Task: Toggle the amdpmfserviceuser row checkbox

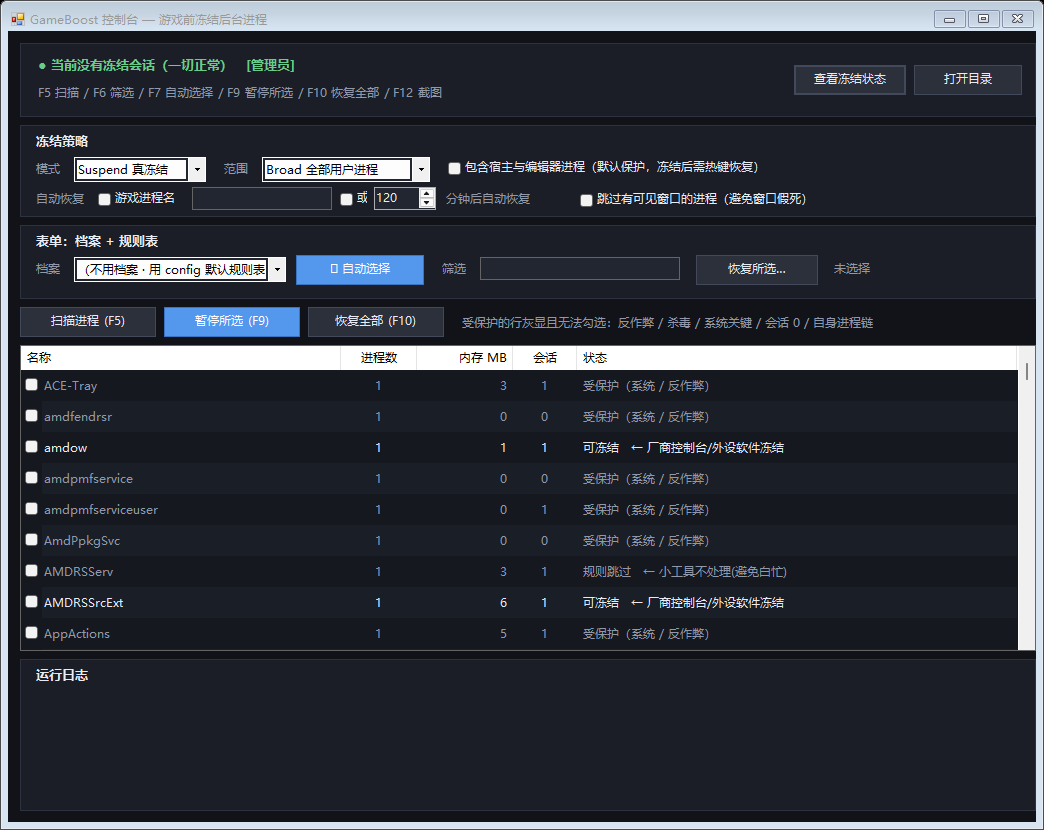Action: point(31,509)
